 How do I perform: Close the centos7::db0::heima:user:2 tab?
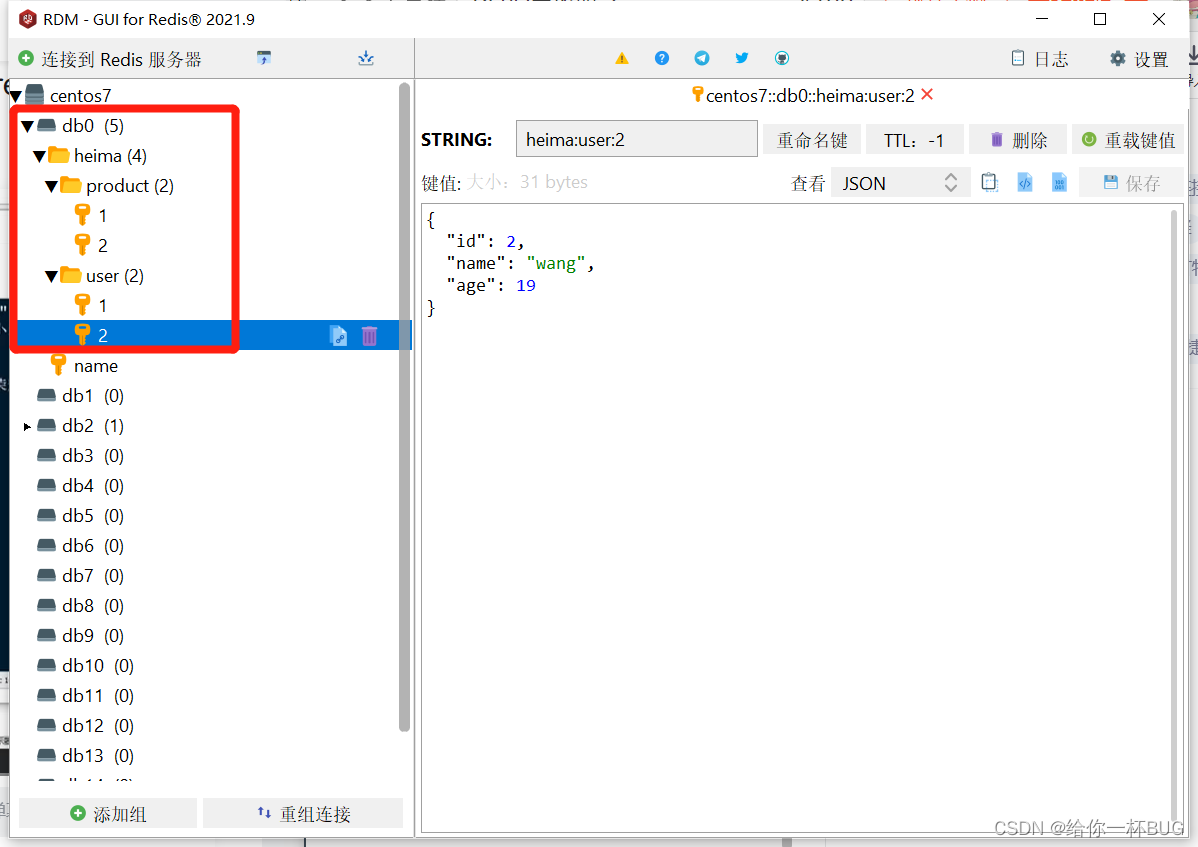[x=928, y=95]
